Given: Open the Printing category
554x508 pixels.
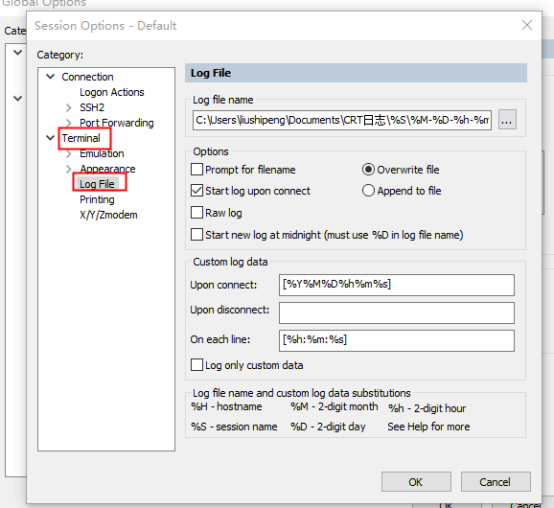Looking at the screenshot, I should pos(97,200).
